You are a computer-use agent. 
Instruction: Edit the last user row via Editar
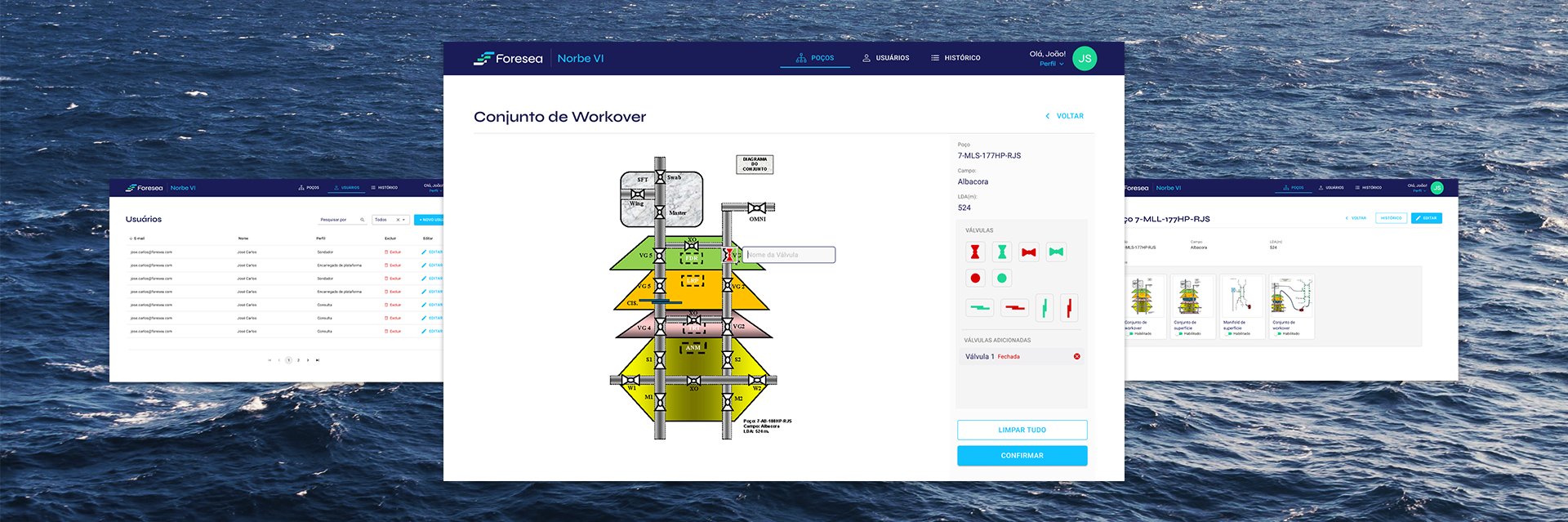click(x=433, y=332)
